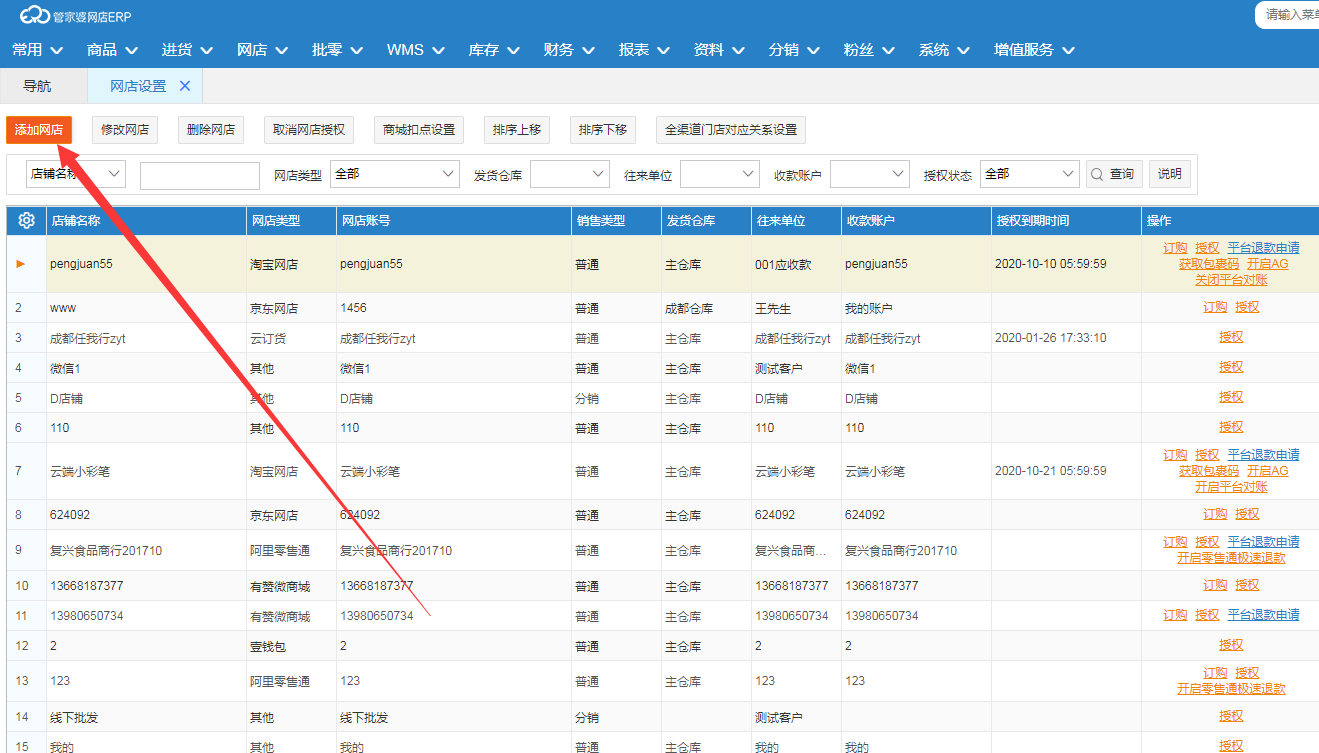The width and height of the screenshot is (1319, 753).
Task: Open the 资料 menu
Action: coord(720,50)
